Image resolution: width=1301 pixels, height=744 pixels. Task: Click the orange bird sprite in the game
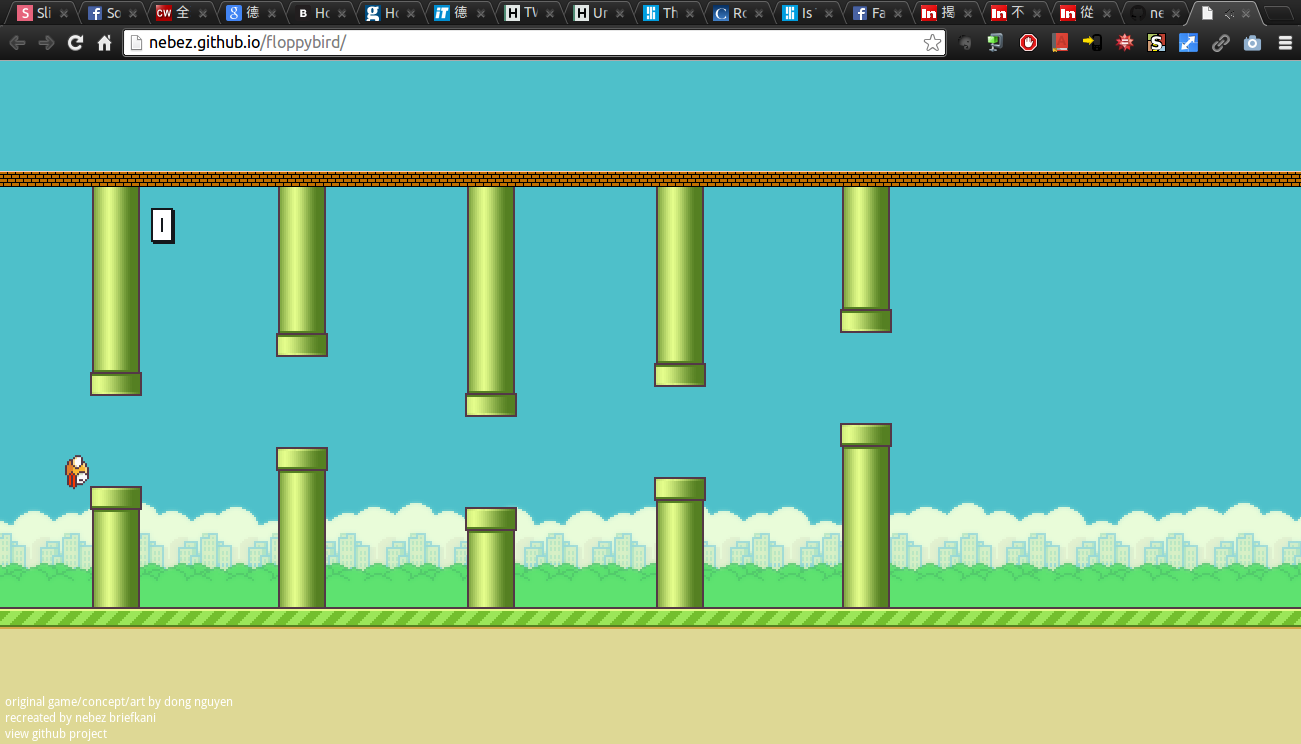77,472
